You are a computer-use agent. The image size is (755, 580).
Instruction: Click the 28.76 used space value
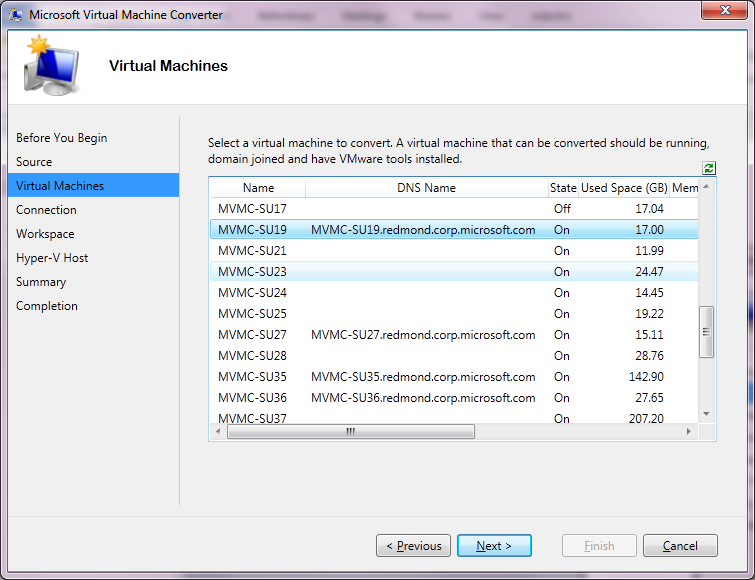649,356
